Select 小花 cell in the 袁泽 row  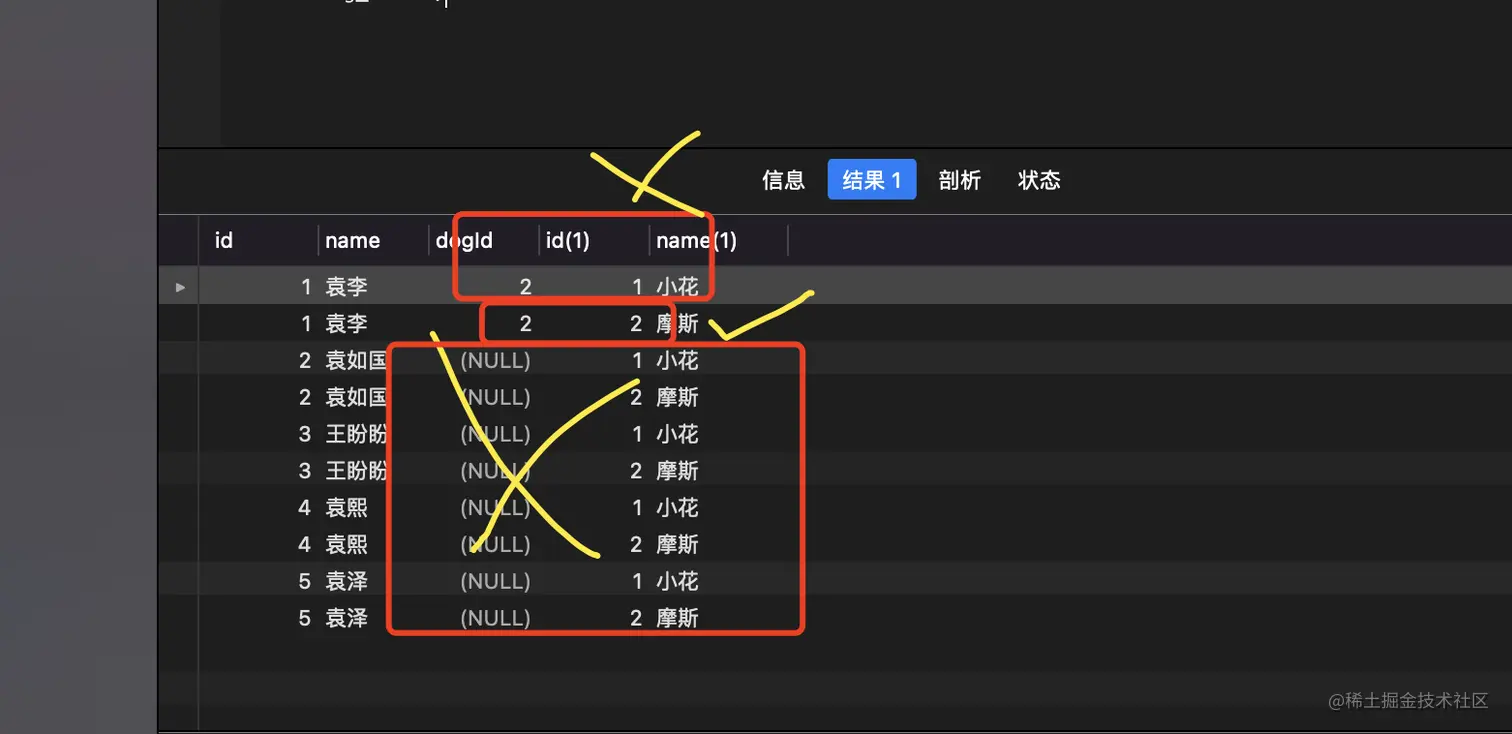677,582
